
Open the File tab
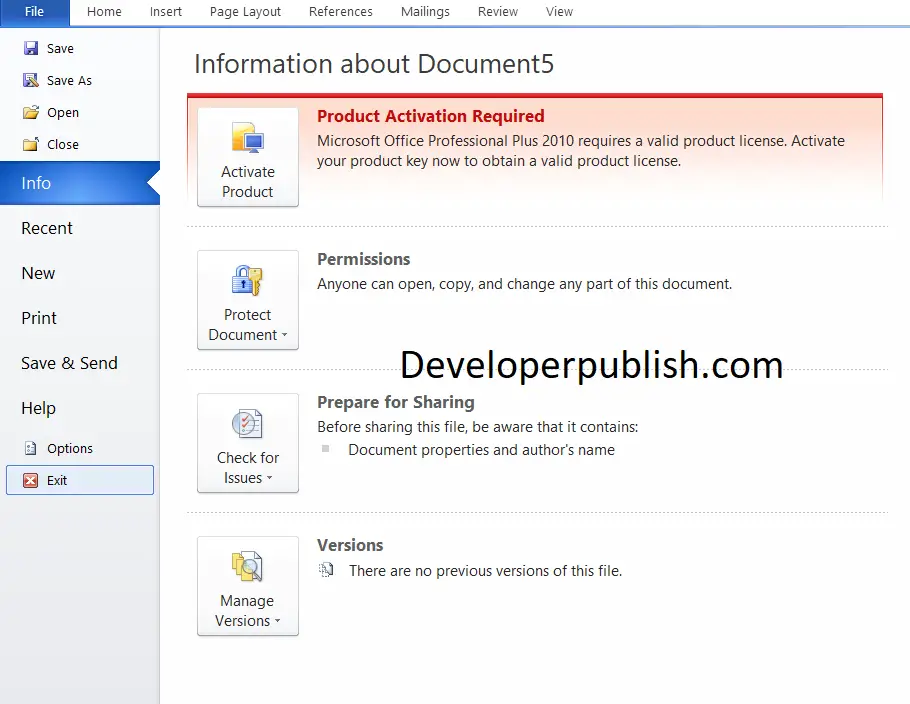[x=34, y=12]
